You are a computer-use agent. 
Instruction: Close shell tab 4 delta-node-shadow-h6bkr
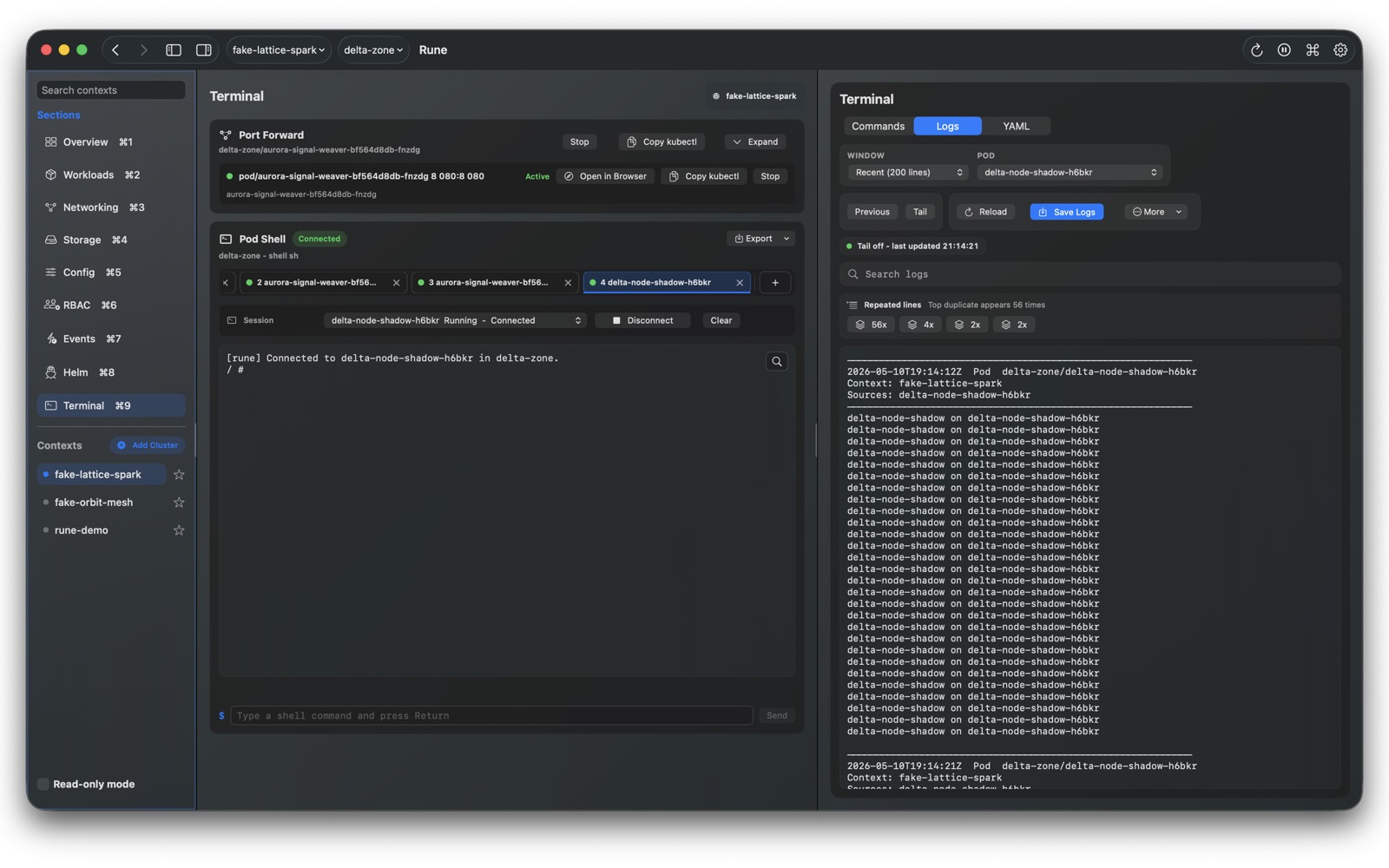(740, 283)
